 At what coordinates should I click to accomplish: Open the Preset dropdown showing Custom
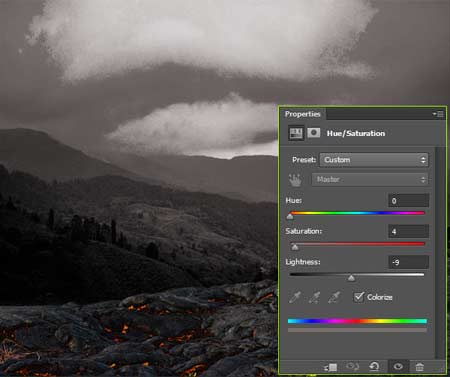pos(374,160)
